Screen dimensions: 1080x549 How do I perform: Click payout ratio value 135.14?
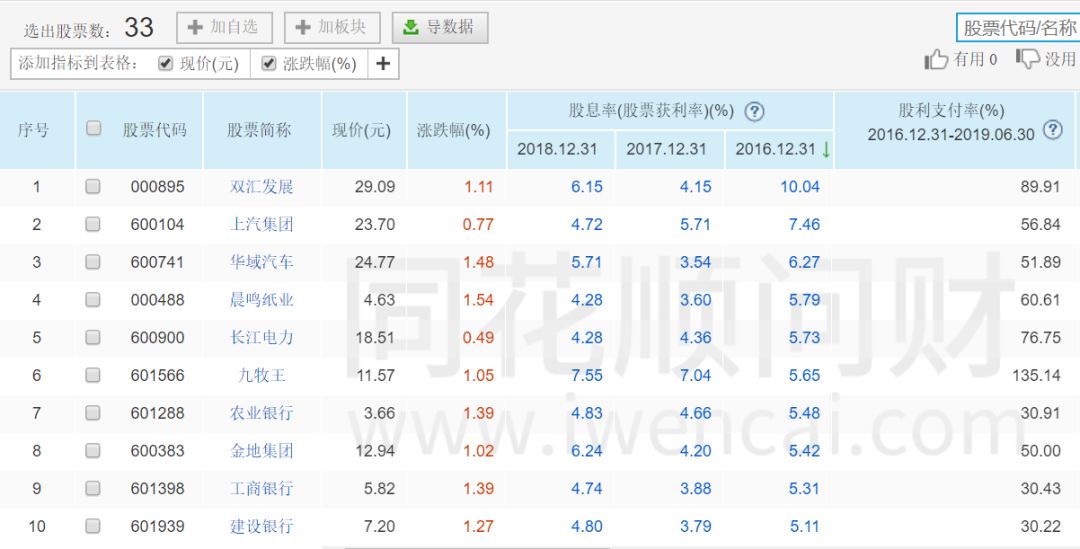click(1037, 375)
